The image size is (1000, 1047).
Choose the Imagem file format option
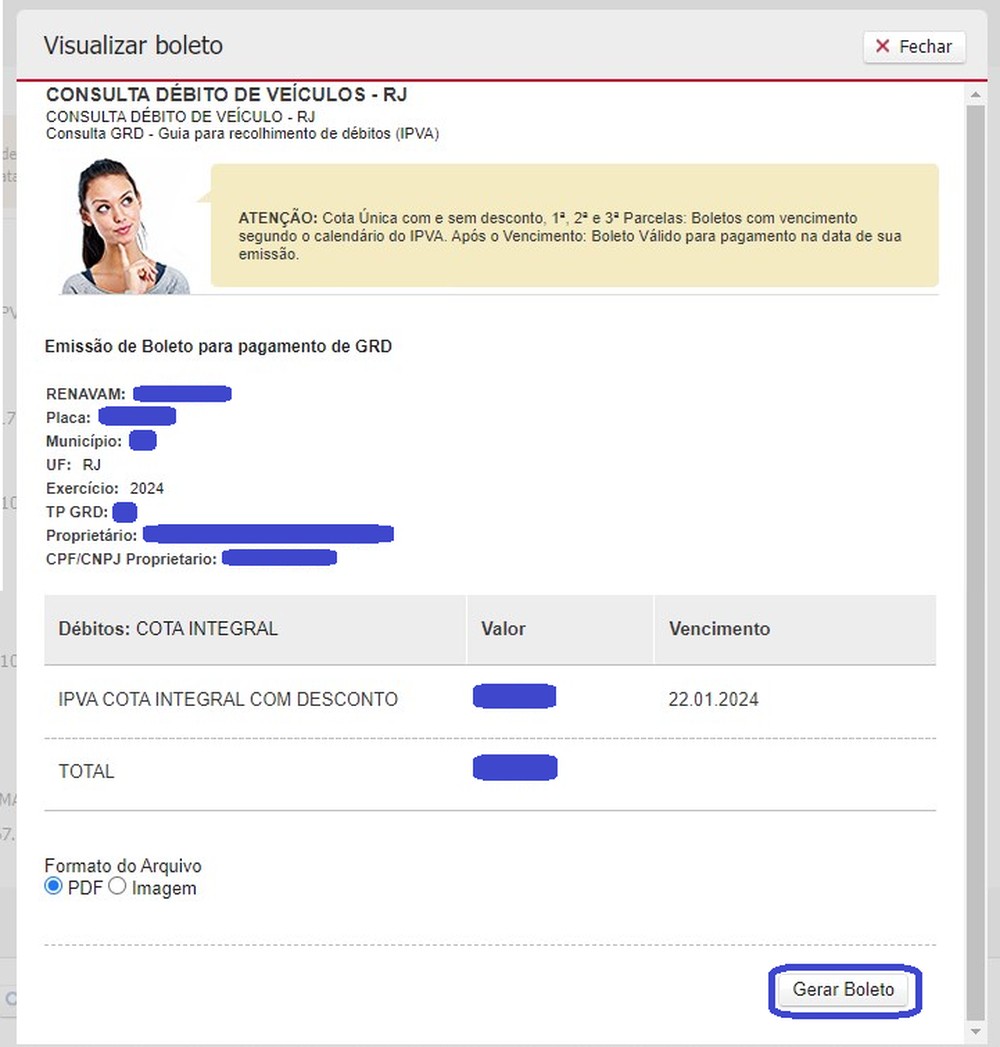coord(118,887)
